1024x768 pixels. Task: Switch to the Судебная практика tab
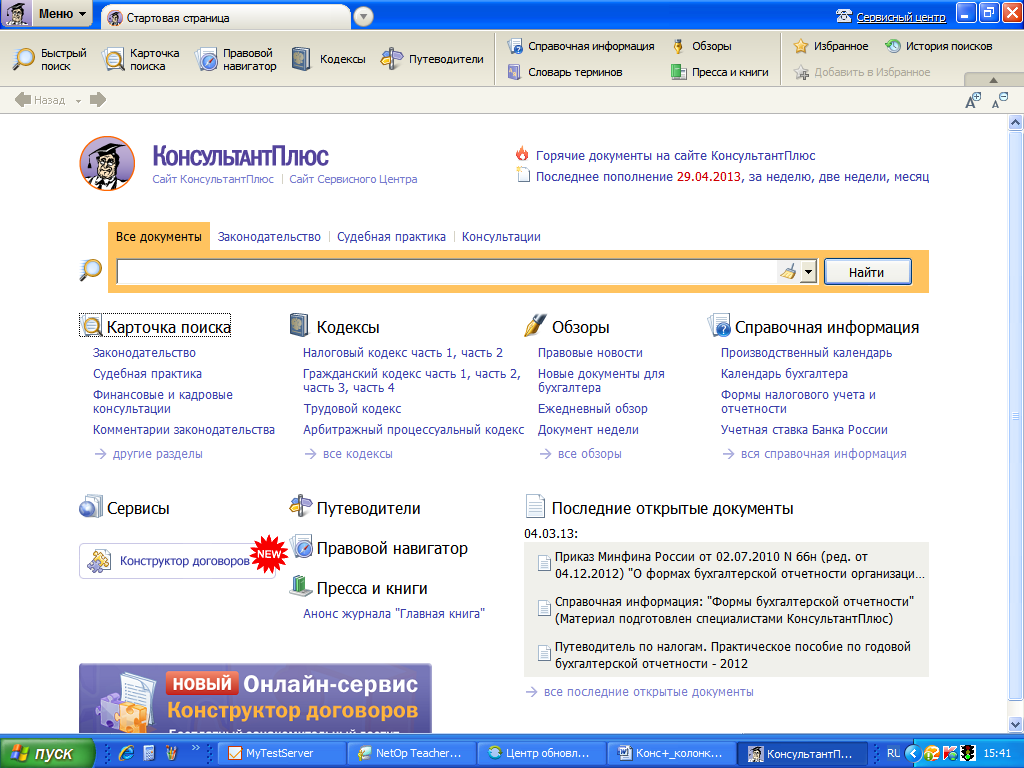click(x=391, y=236)
